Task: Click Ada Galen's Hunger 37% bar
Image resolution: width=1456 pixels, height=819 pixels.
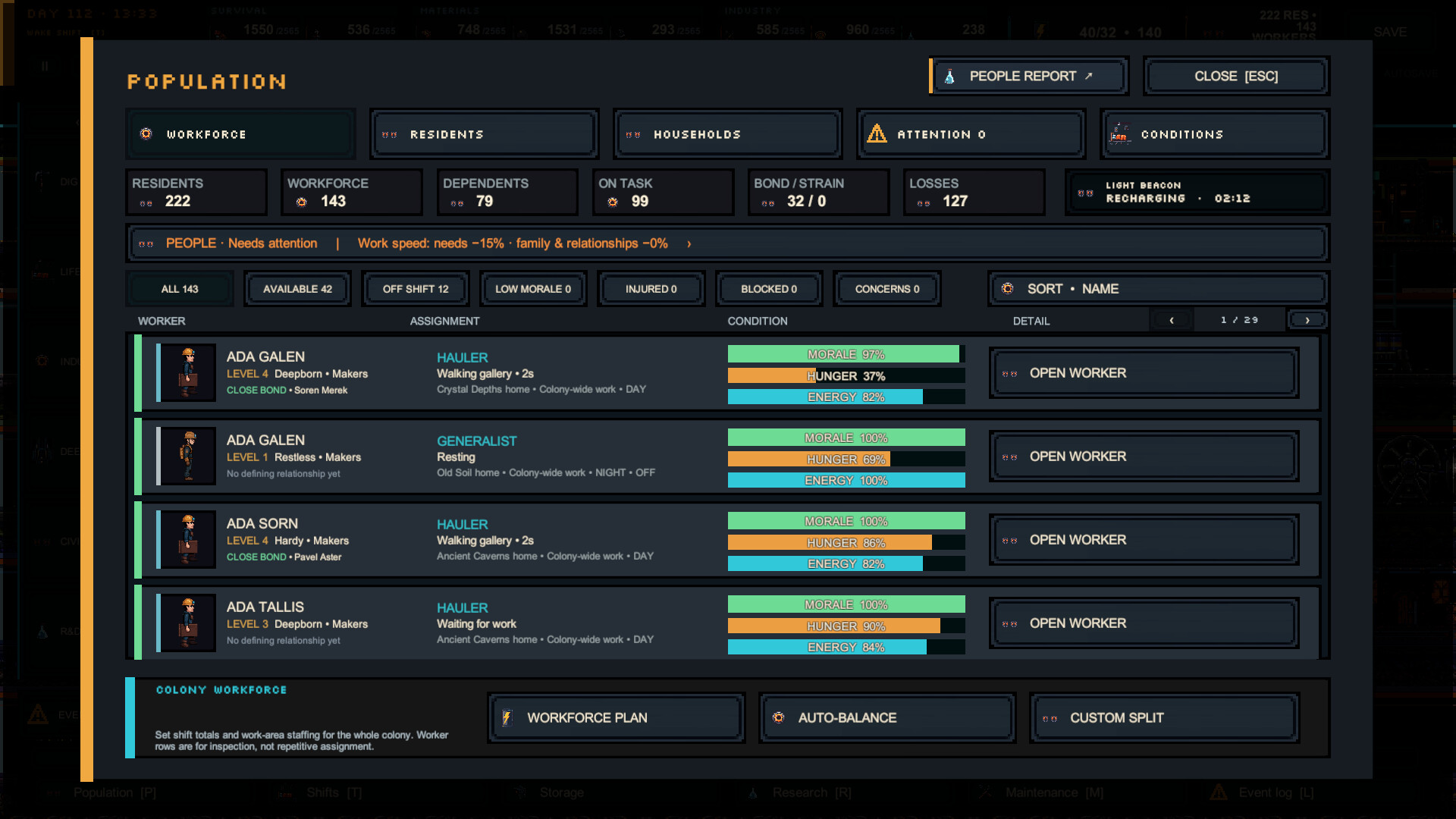Action: point(846,376)
